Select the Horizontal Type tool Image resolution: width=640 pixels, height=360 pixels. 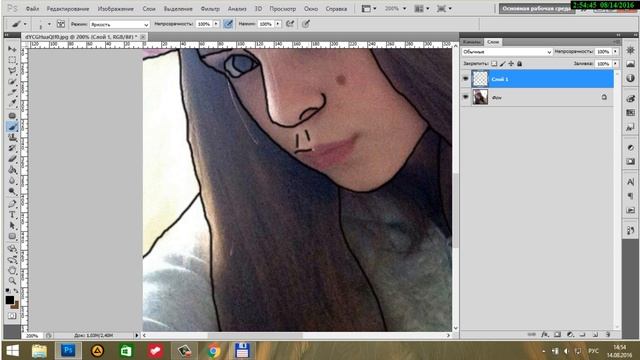click(x=12, y=215)
